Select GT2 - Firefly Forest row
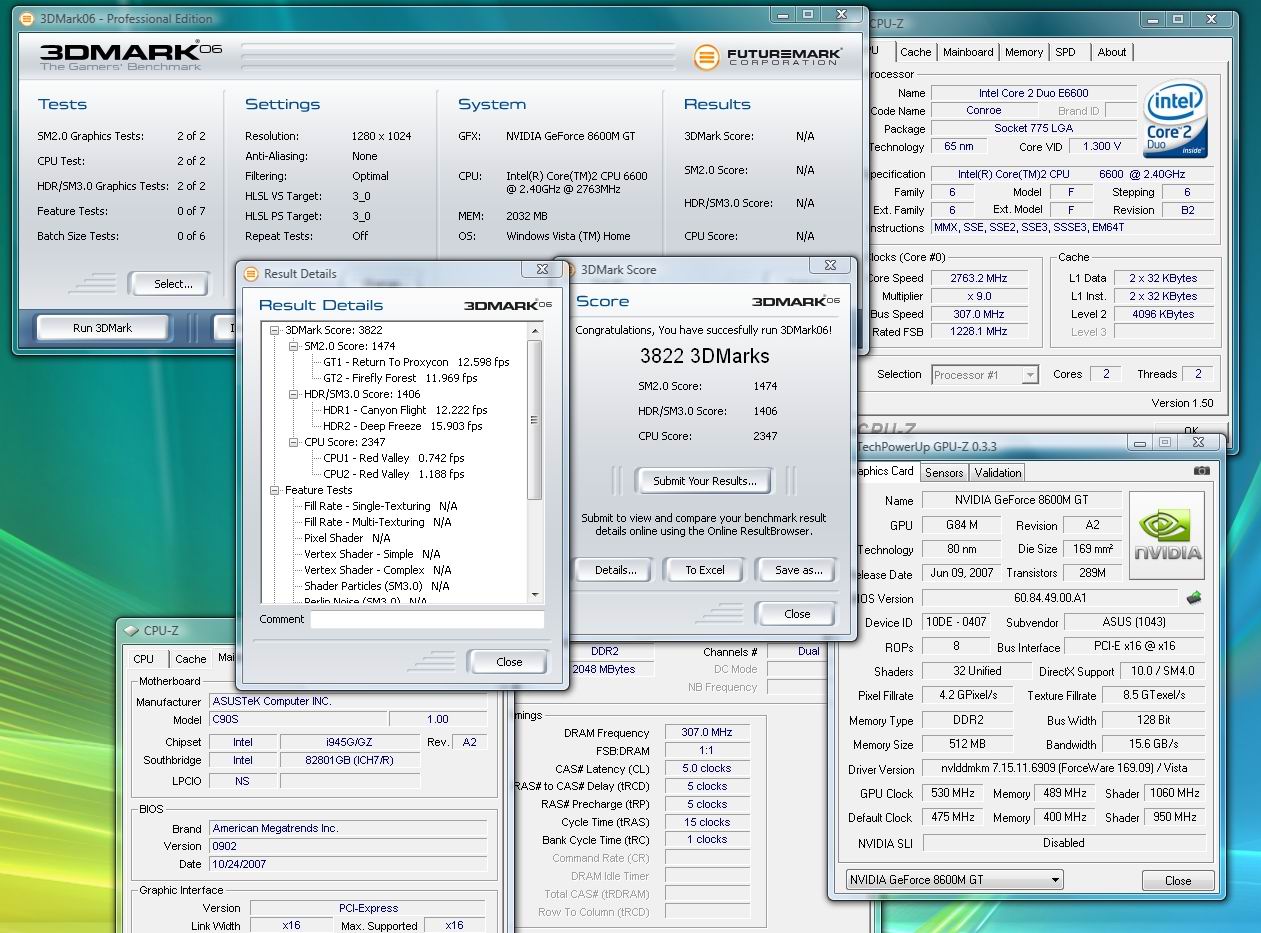 [x=400, y=378]
